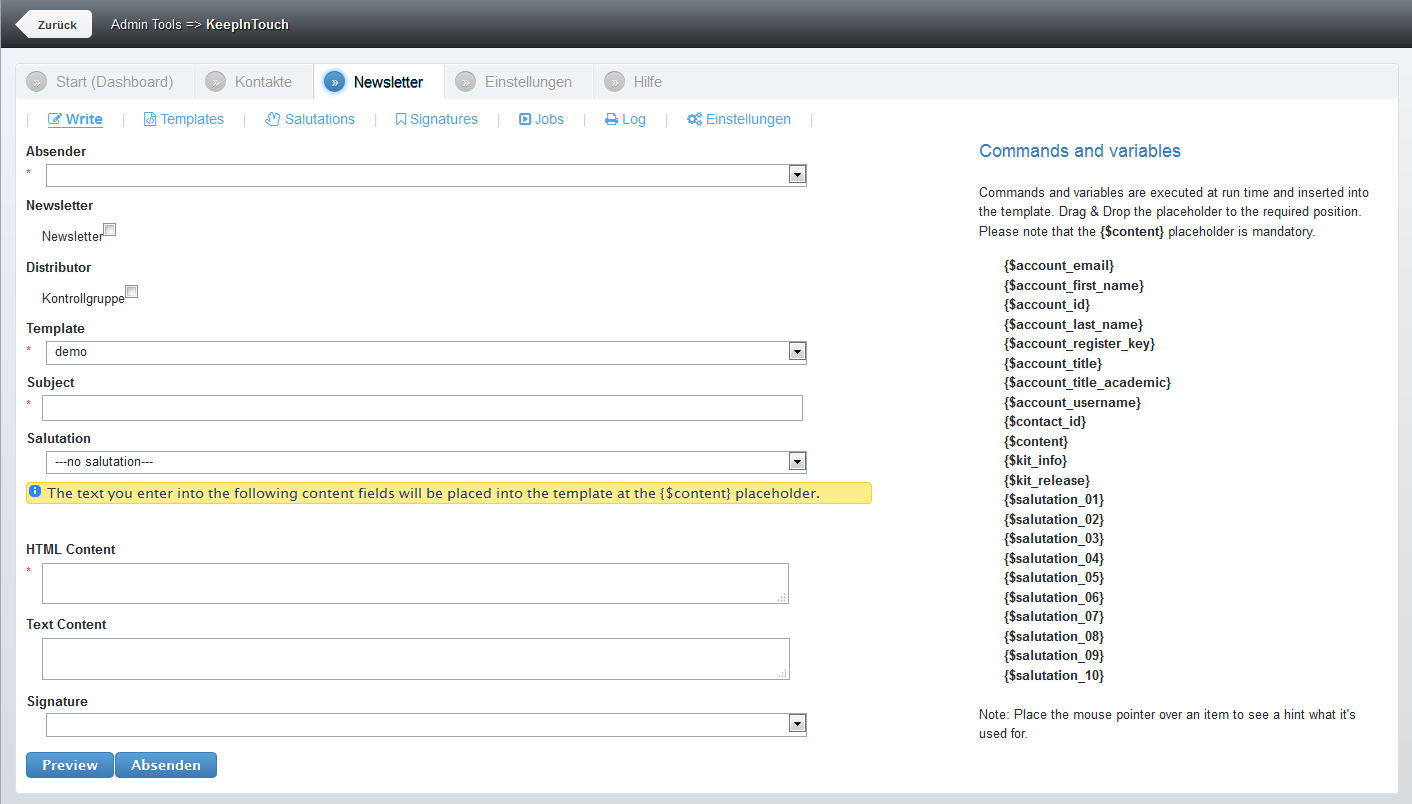This screenshot has width=1412, height=804.
Task: Open the Salutation dropdown menu
Action: point(797,462)
